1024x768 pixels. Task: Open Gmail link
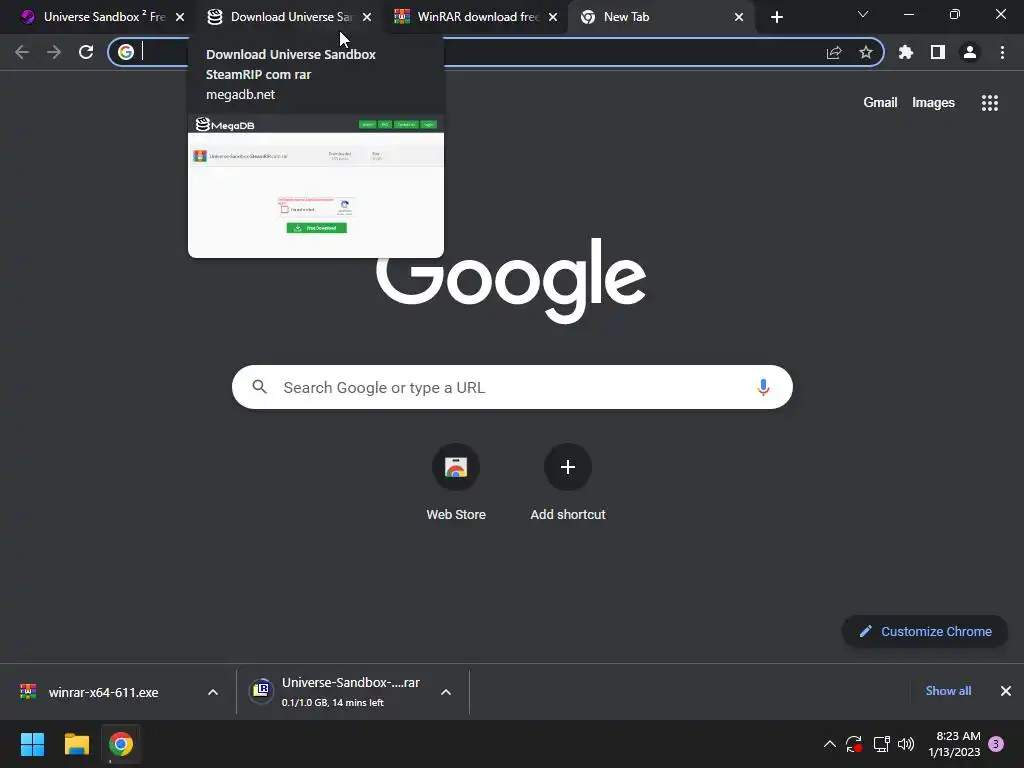click(x=880, y=103)
